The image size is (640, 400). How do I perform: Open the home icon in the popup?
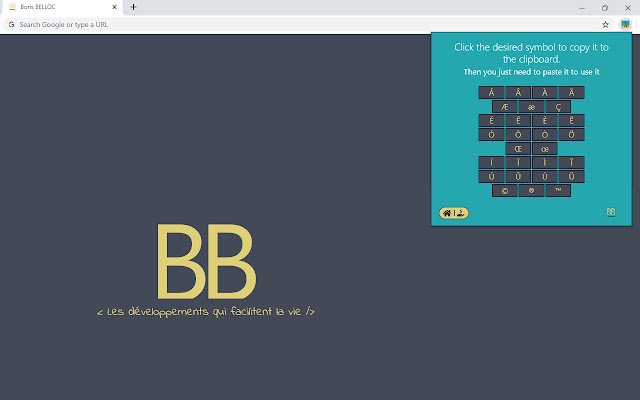447,213
